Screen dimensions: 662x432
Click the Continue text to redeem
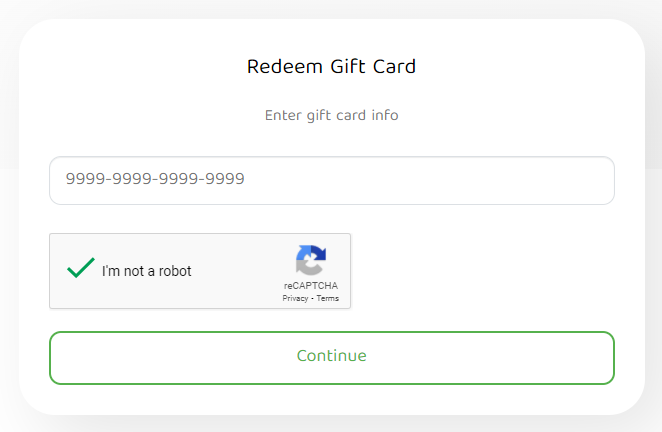[x=331, y=356]
